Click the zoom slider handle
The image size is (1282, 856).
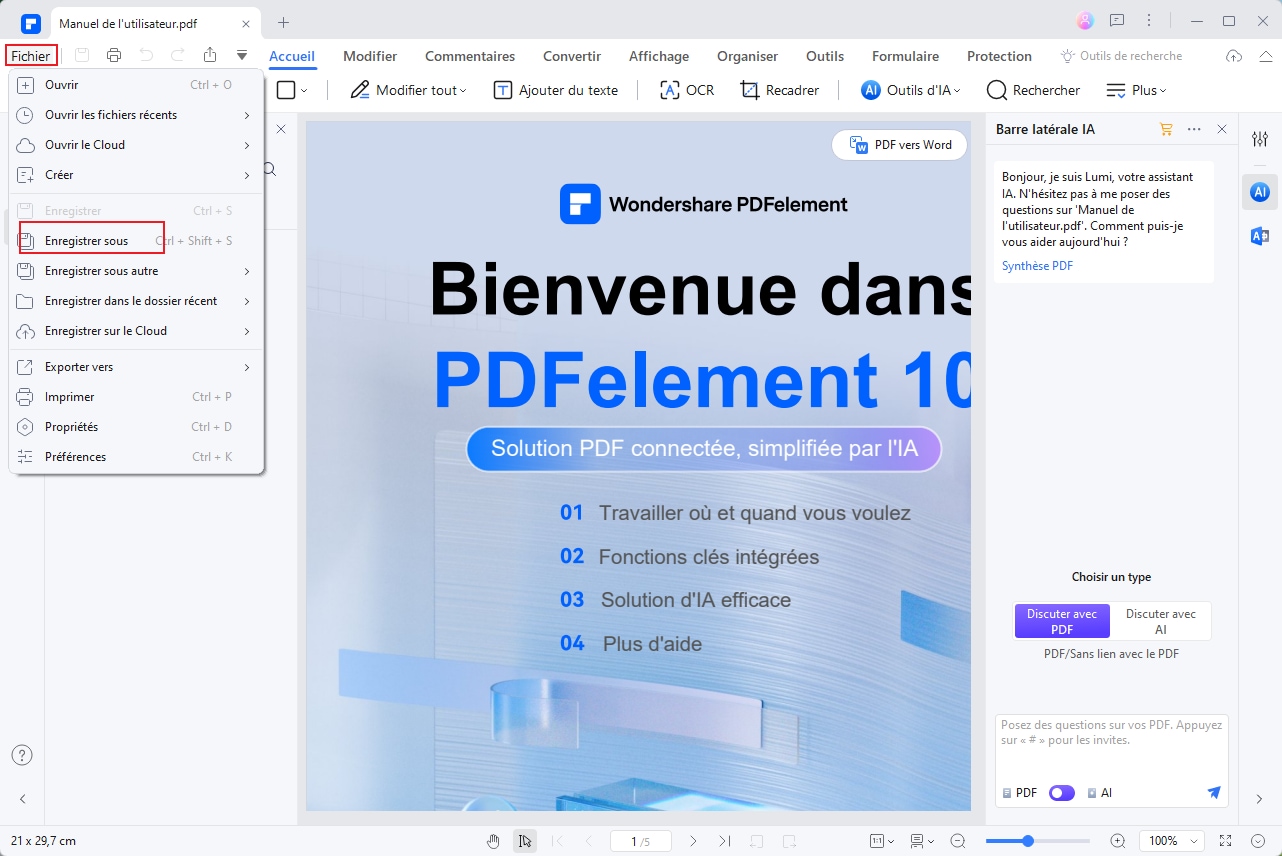(1028, 841)
